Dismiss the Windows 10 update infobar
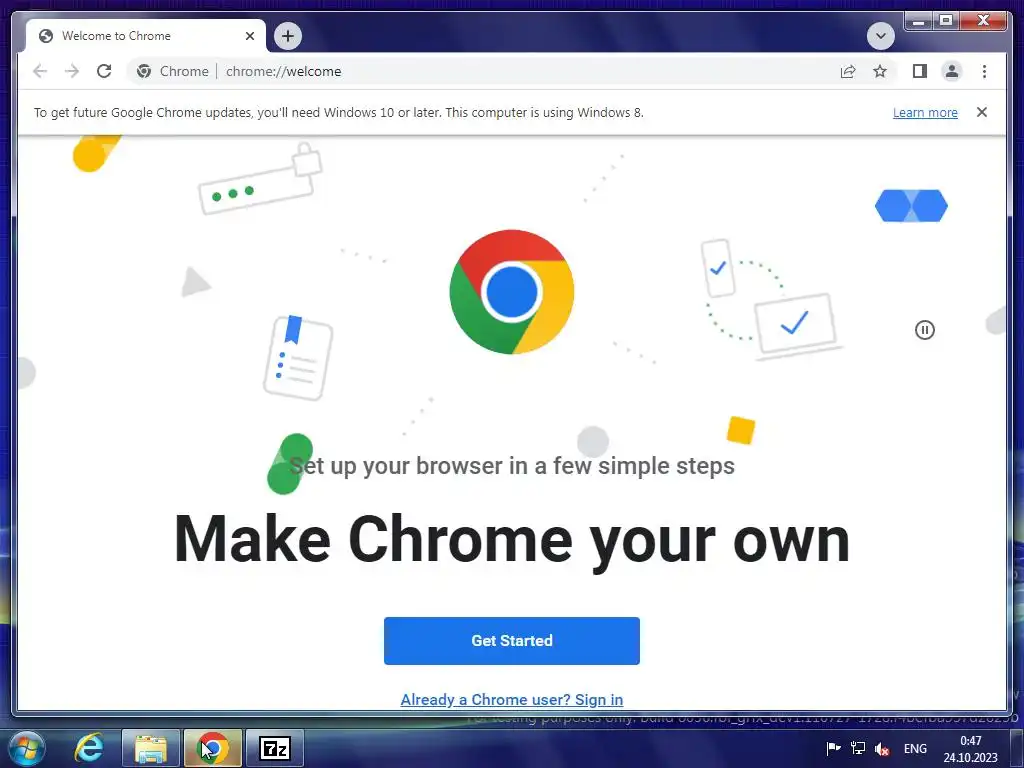 [982, 112]
